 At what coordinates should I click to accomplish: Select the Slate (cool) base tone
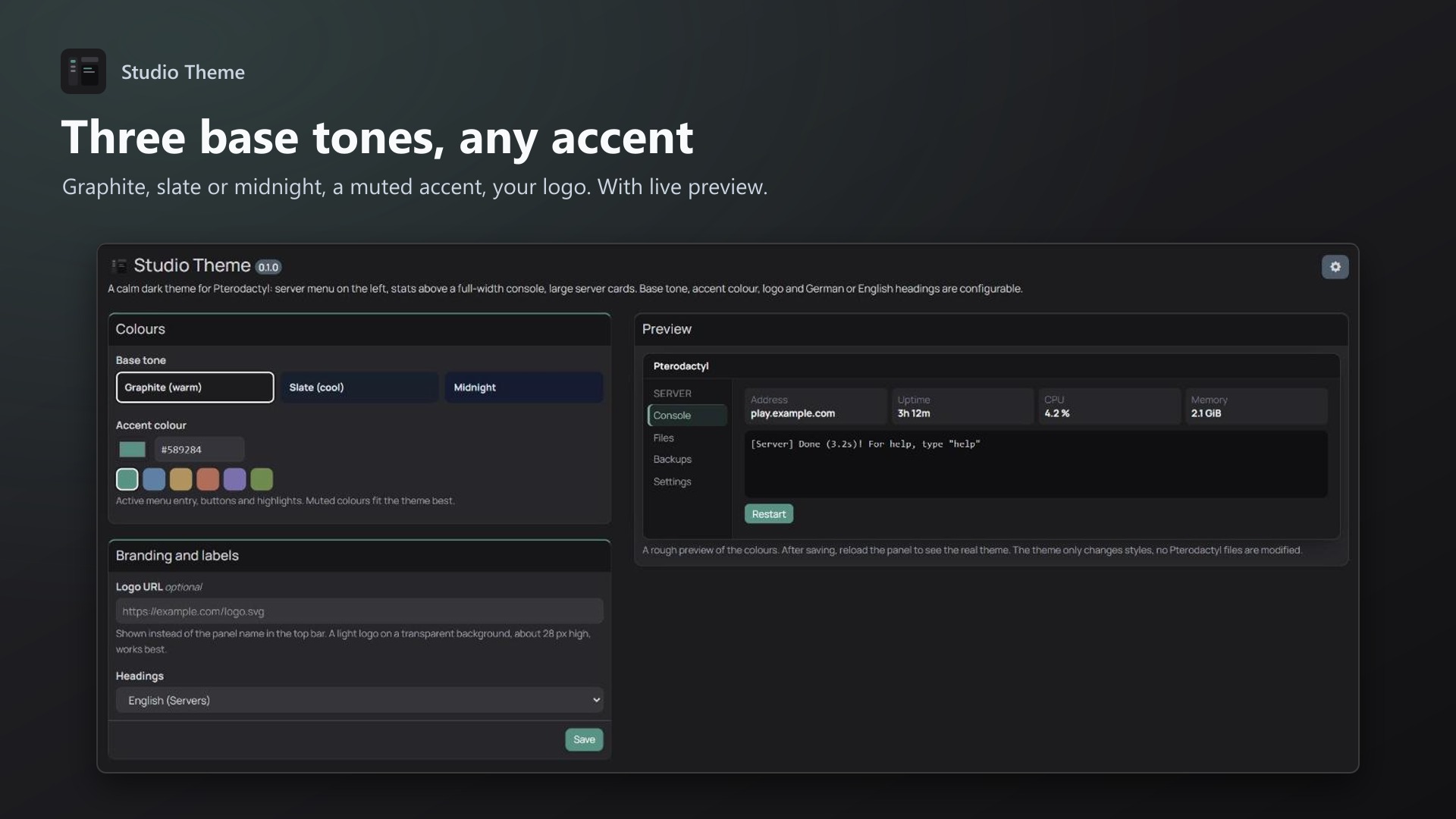[x=359, y=388]
